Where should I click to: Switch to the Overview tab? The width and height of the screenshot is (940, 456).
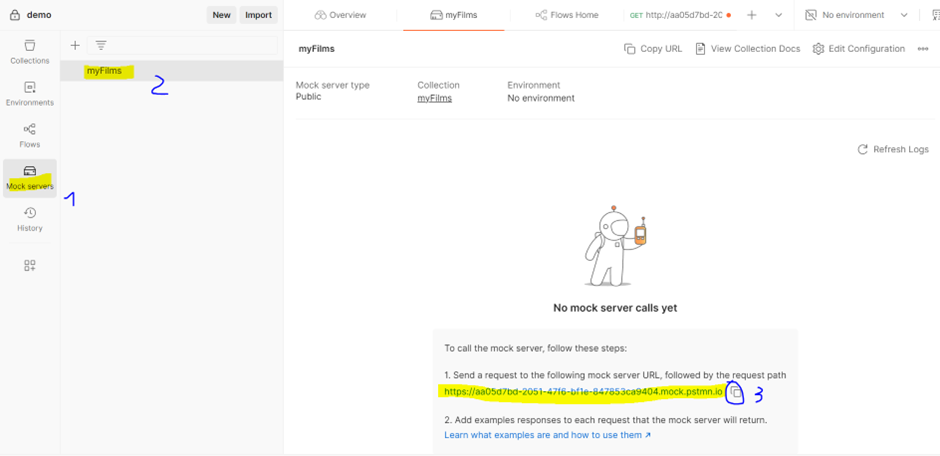tap(340, 15)
